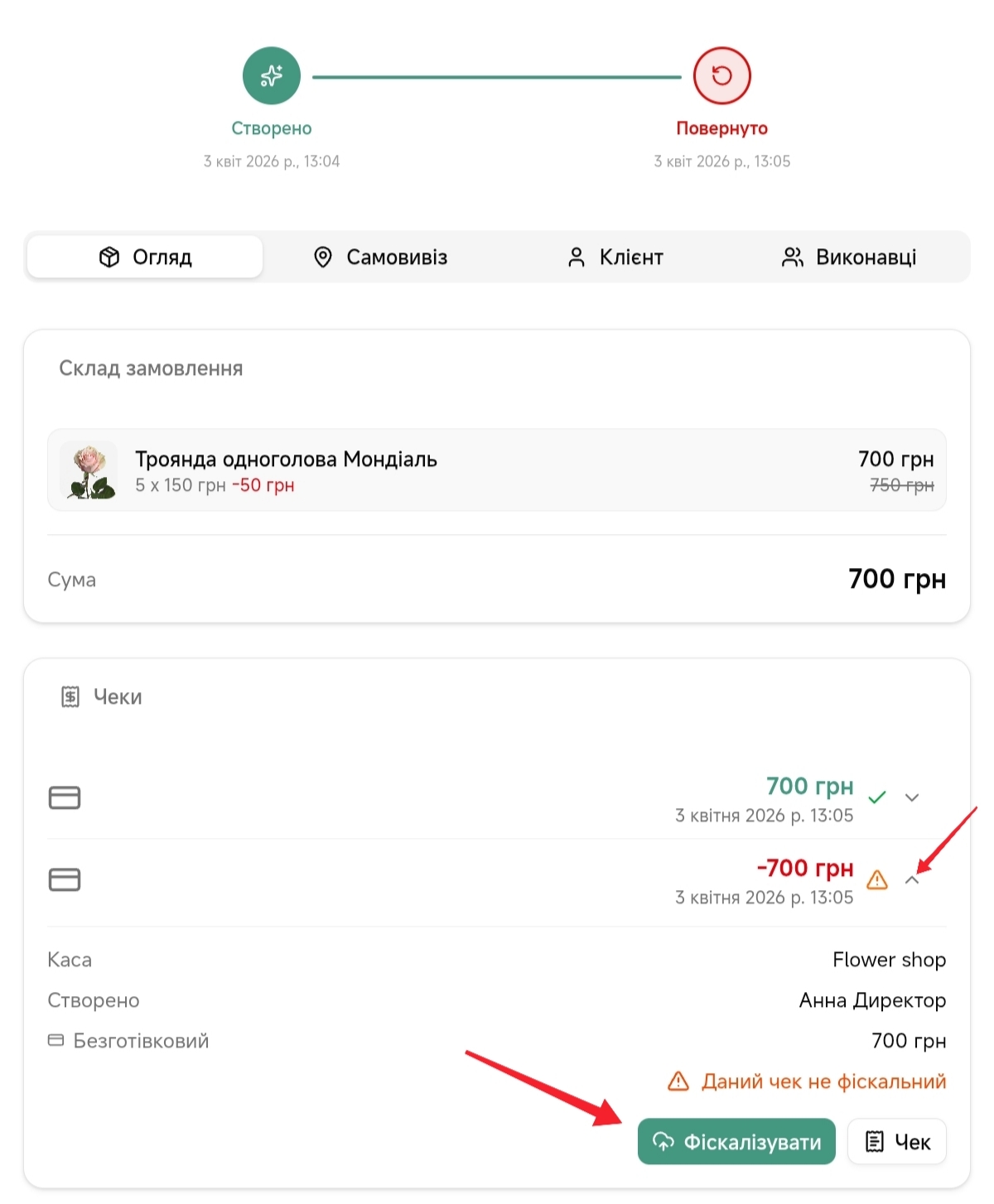Click the Троянда одноголова Мондіаль item name
The image size is (994, 1204).
[x=286, y=460]
